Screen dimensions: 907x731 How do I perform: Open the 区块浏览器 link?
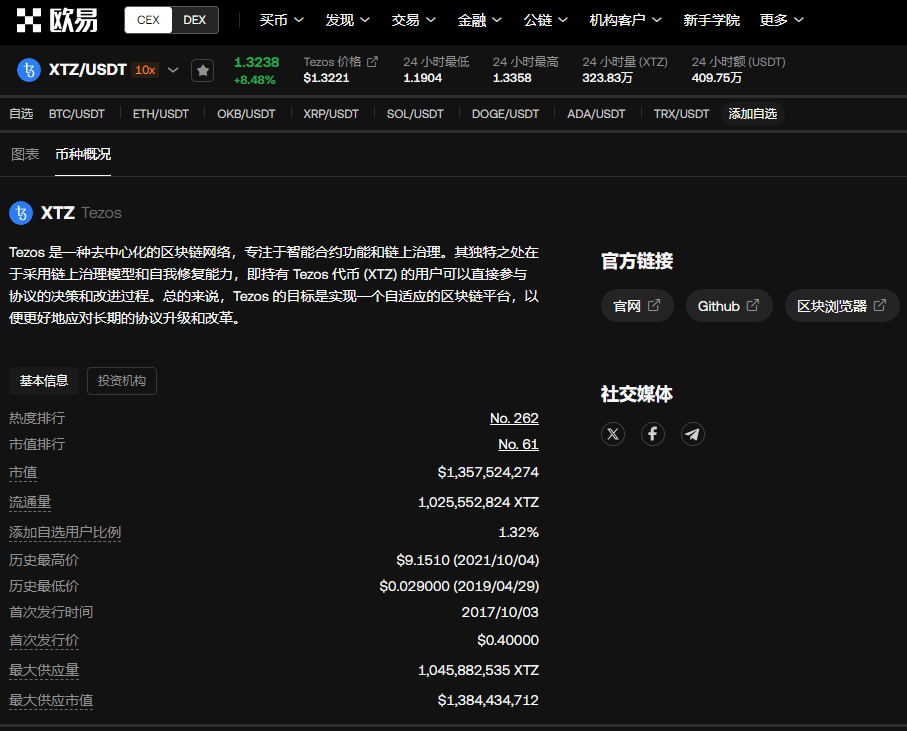[x=841, y=306]
